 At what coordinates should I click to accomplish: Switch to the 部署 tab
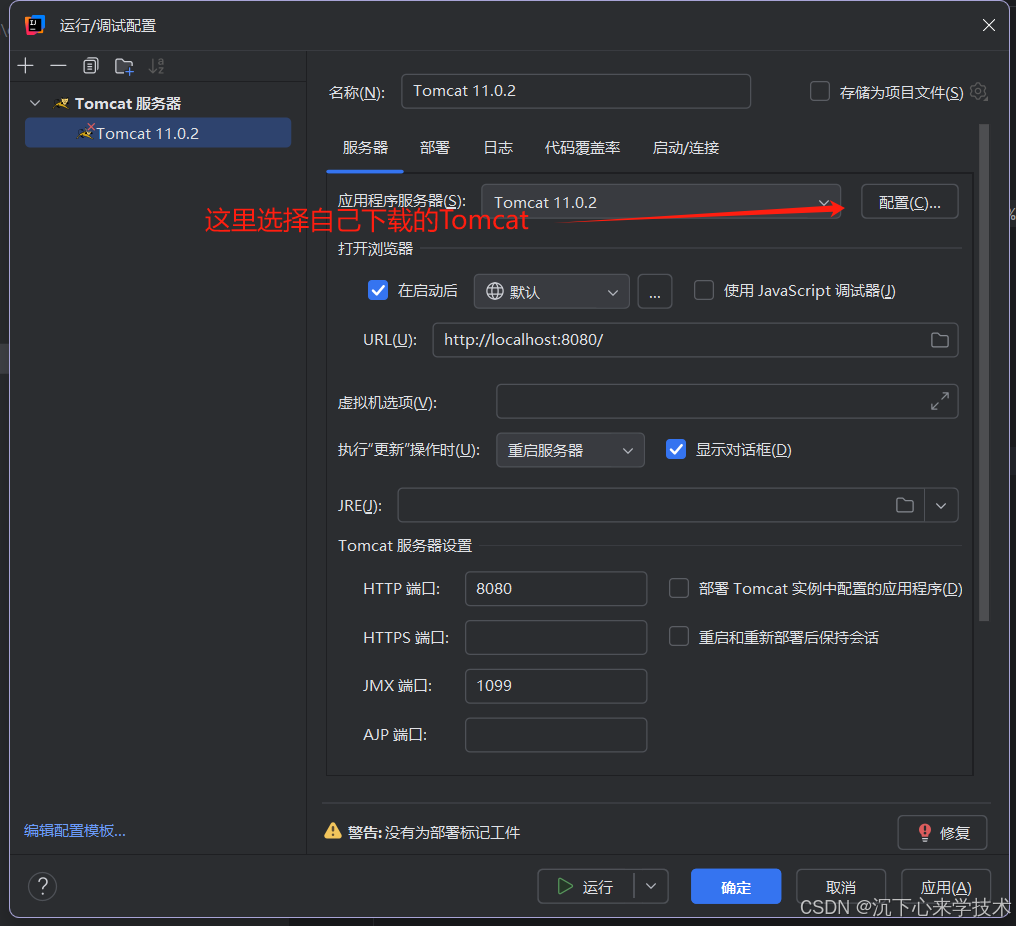435,148
